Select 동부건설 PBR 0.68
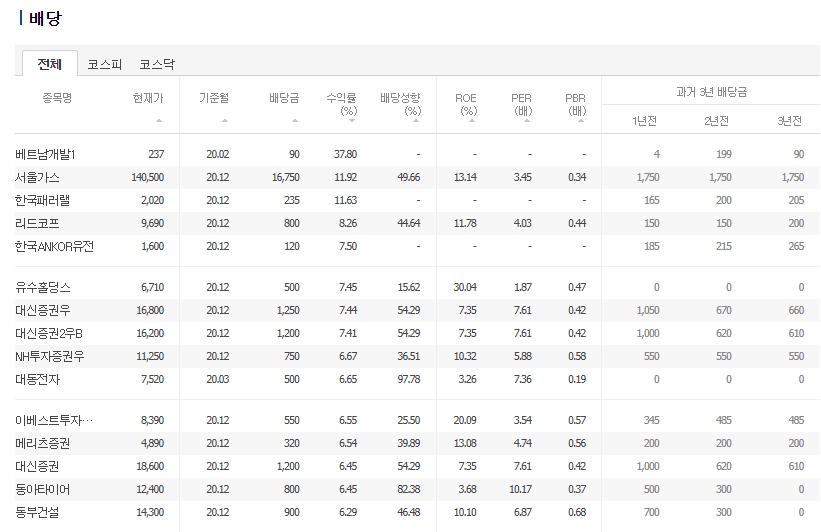 578,513
